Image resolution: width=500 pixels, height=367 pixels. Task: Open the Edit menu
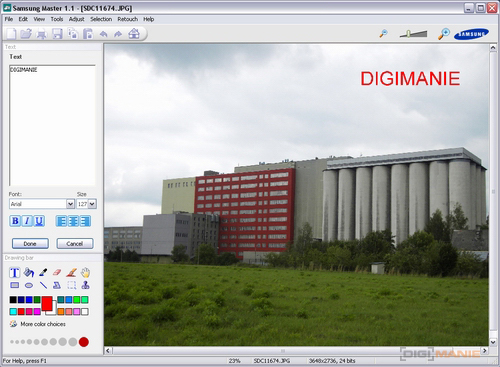click(x=23, y=19)
